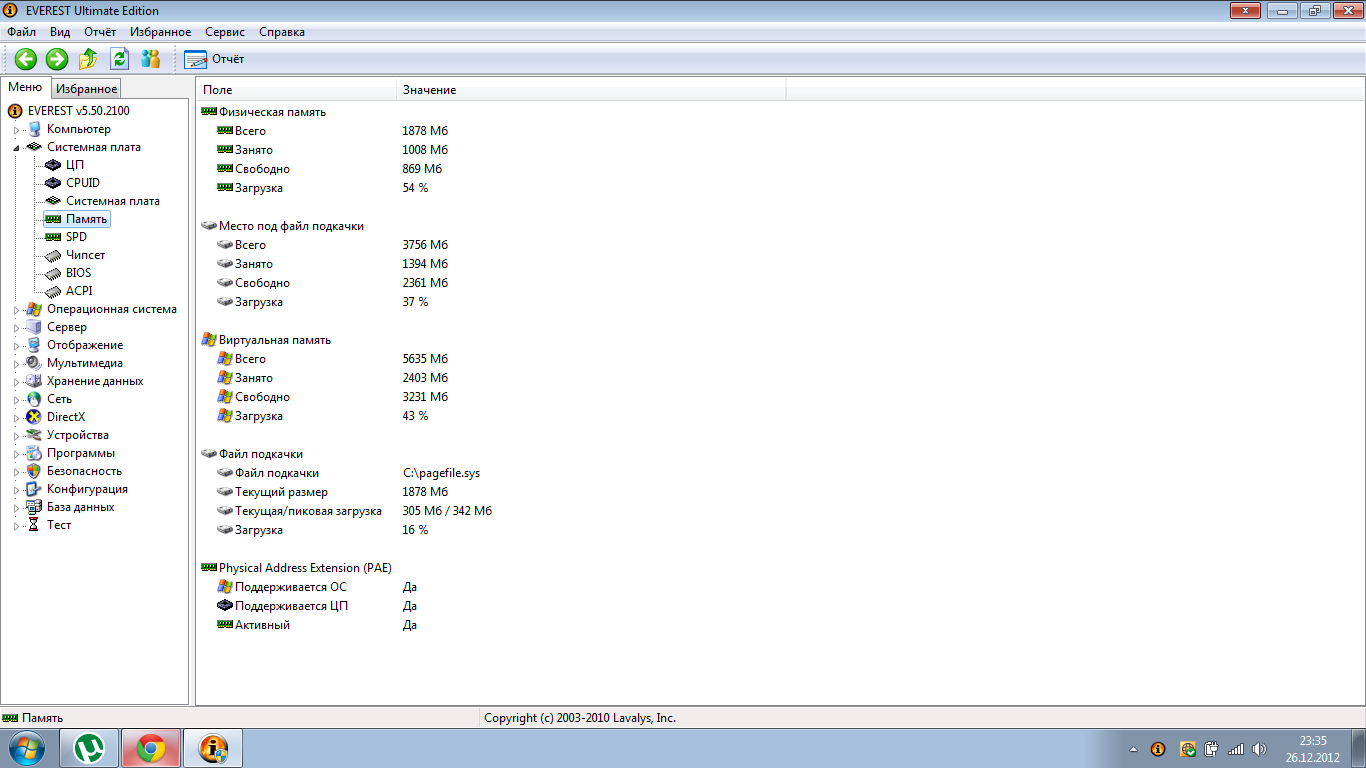This screenshot has width=1366, height=768.
Task: Expand the Сеть tree node
Action: [x=16, y=400]
